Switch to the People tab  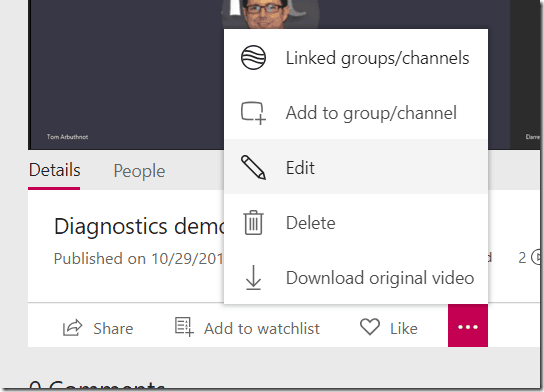click(x=139, y=171)
